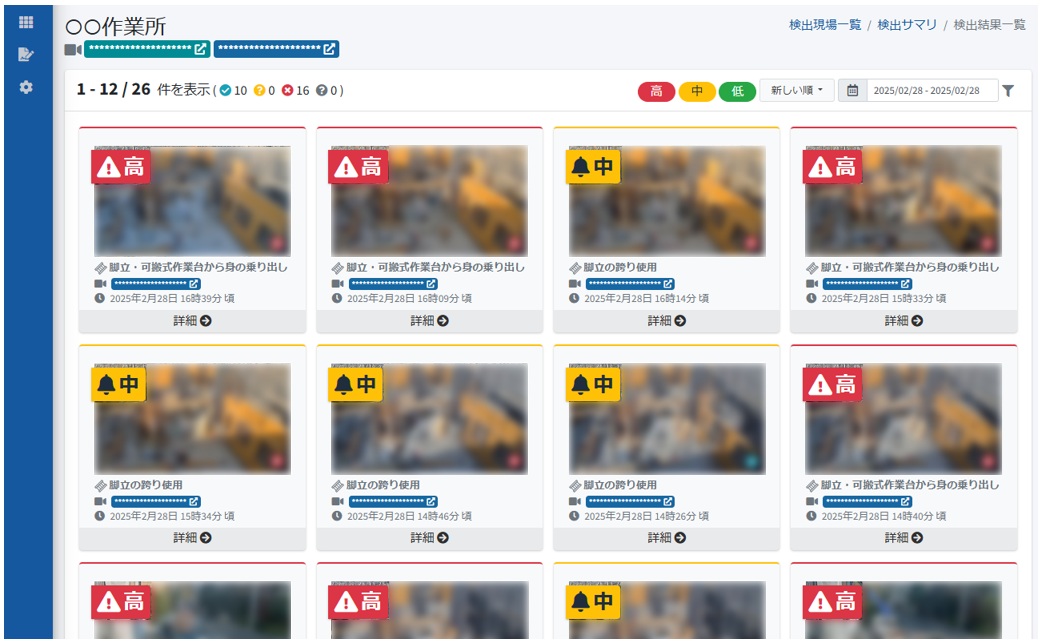The height and width of the screenshot is (640, 1042).
Task: Click 中 bell badge on 15時34分 card
Action: [118, 384]
